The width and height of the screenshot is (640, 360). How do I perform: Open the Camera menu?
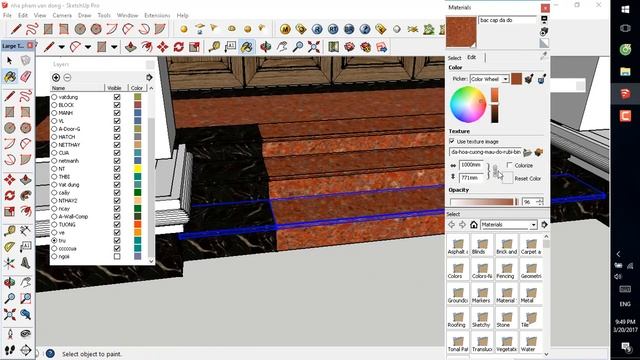(62, 15)
